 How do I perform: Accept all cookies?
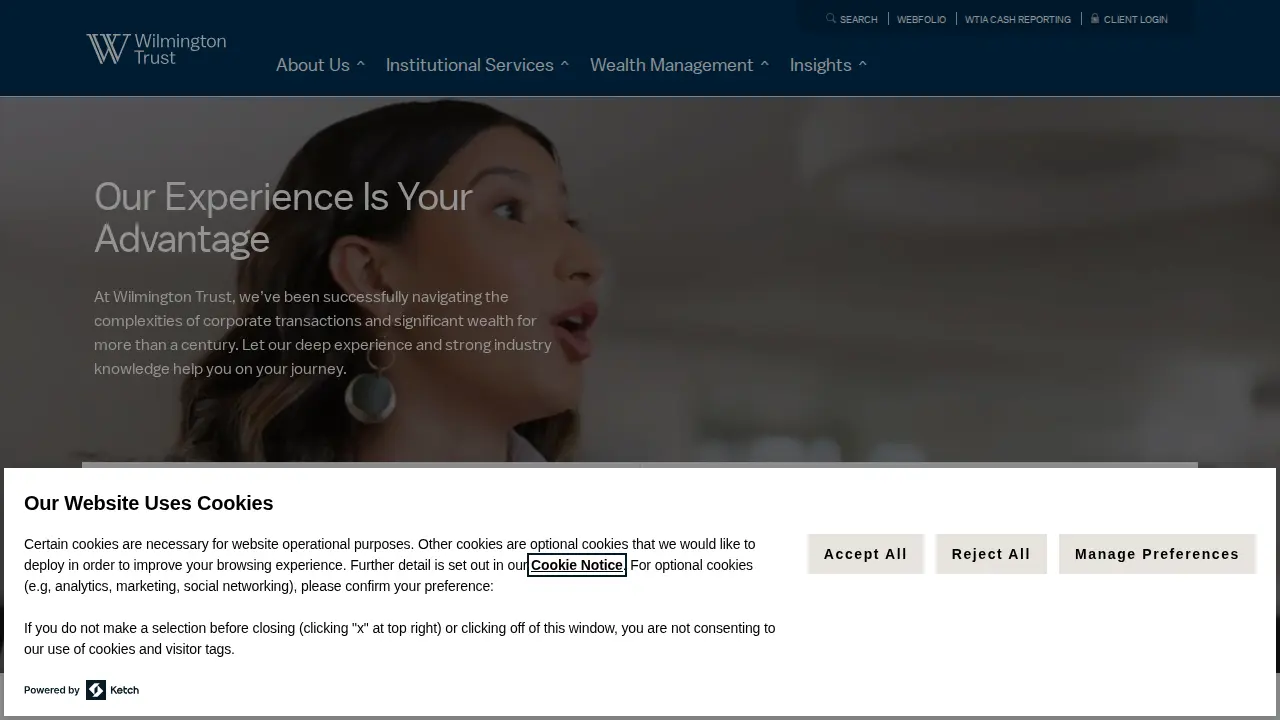866,554
